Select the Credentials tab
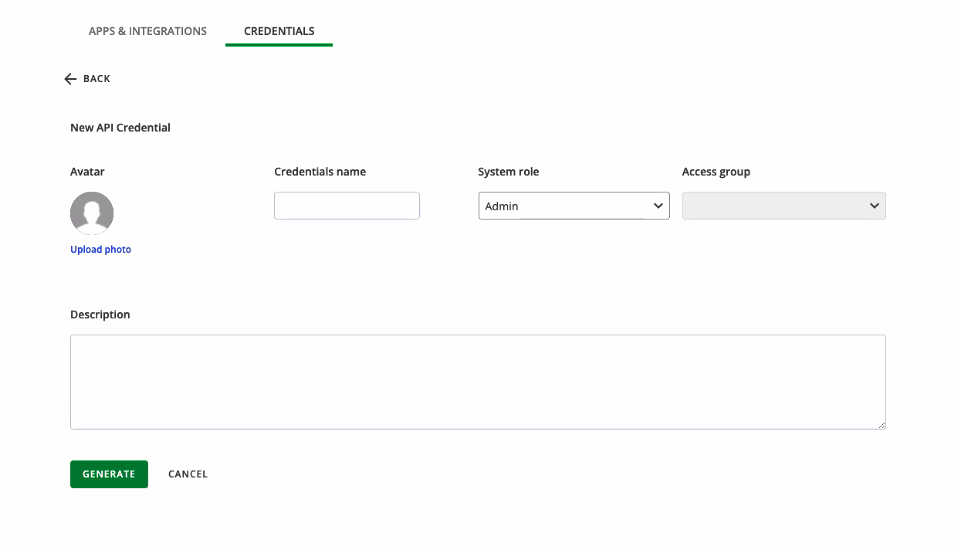957x548 pixels. 279,31
